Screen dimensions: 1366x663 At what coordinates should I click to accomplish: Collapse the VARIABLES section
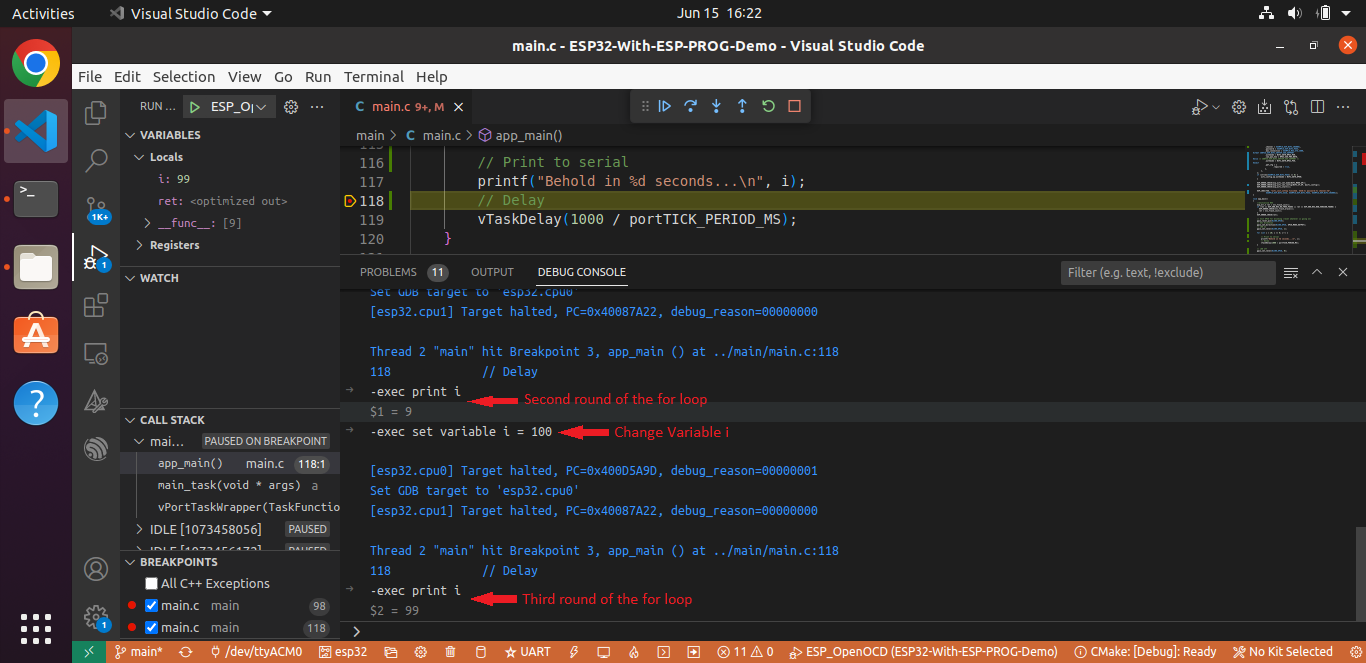coord(170,135)
